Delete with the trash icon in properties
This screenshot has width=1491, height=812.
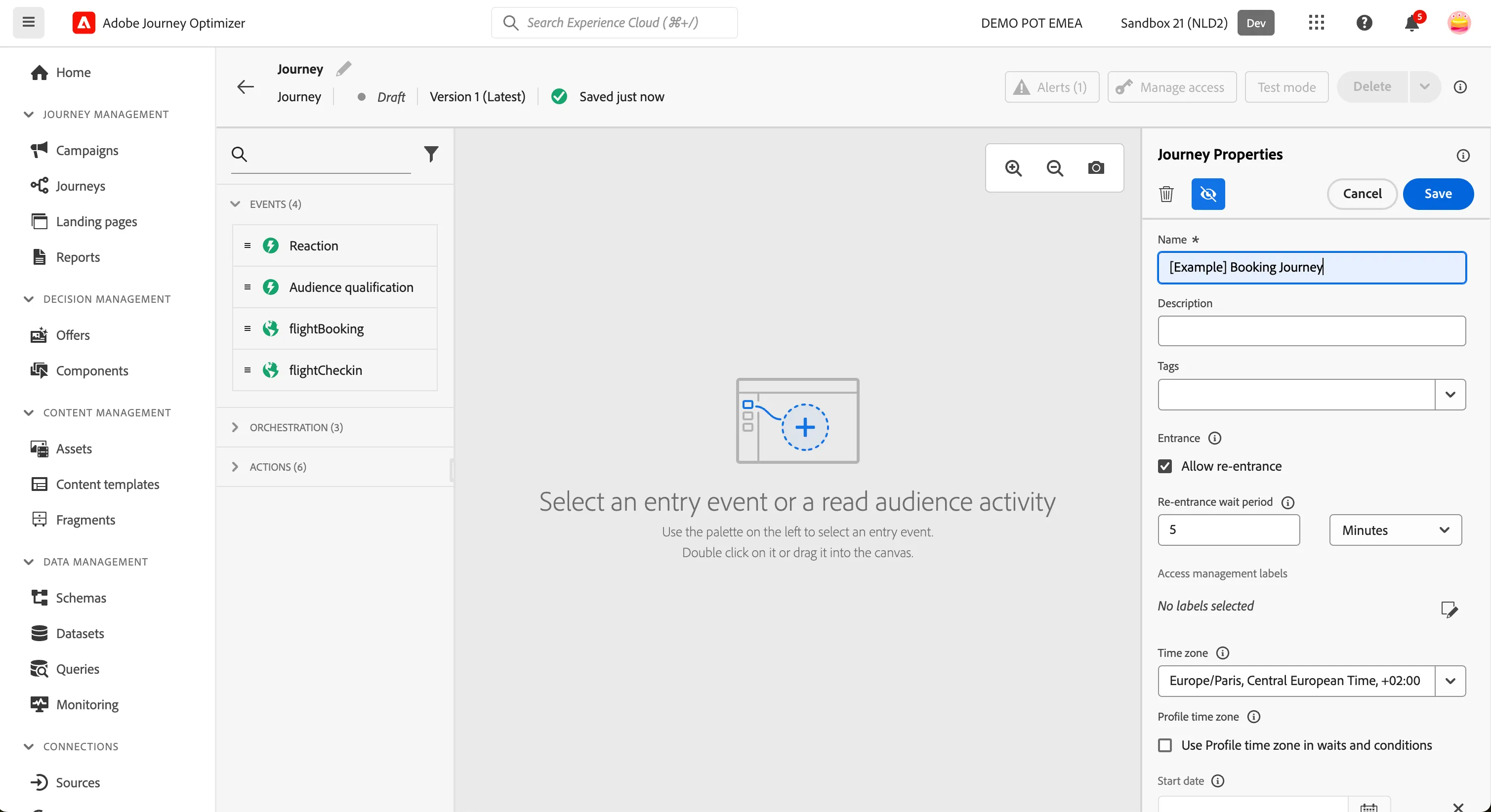click(1166, 194)
